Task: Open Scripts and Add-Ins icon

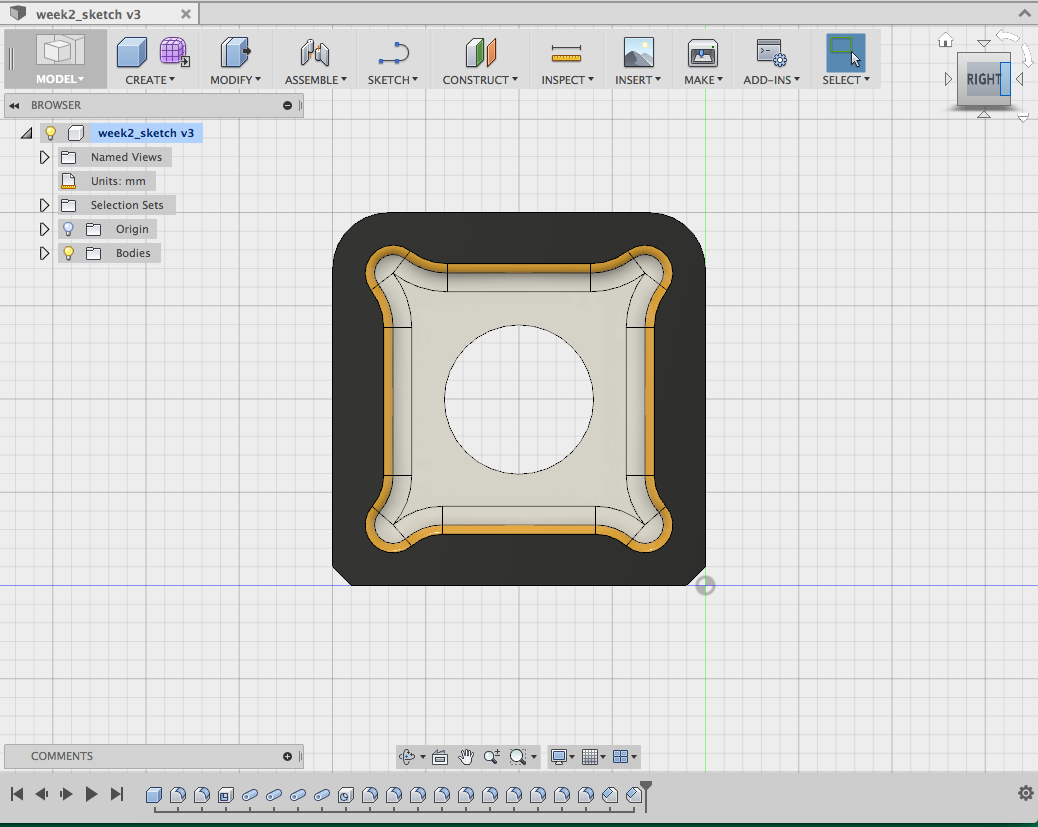Action: point(771,53)
